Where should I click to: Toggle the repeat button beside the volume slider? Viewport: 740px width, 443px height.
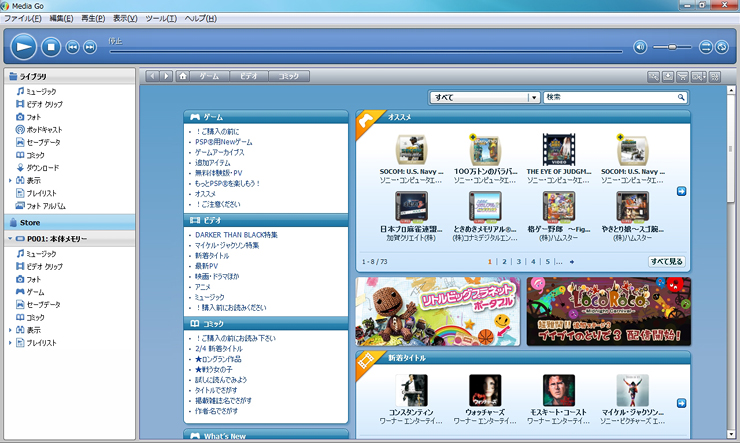(x=705, y=47)
